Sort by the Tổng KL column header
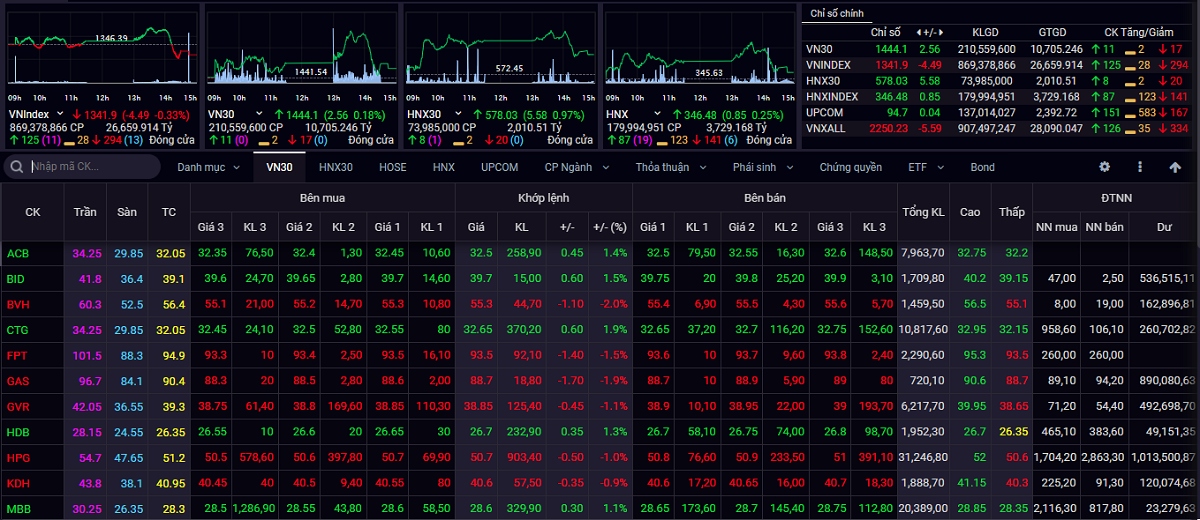1200x520 pixels. pyautogui.click(x=922, y=212)
